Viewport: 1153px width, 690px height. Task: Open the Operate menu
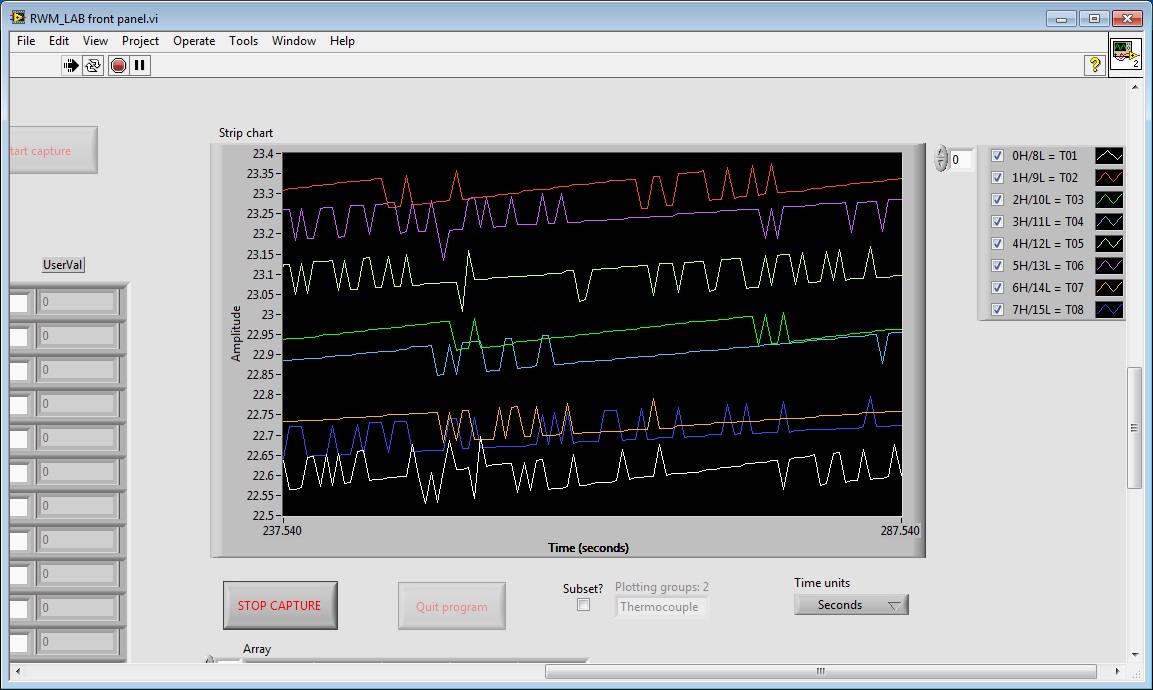[x=194, y=41]
